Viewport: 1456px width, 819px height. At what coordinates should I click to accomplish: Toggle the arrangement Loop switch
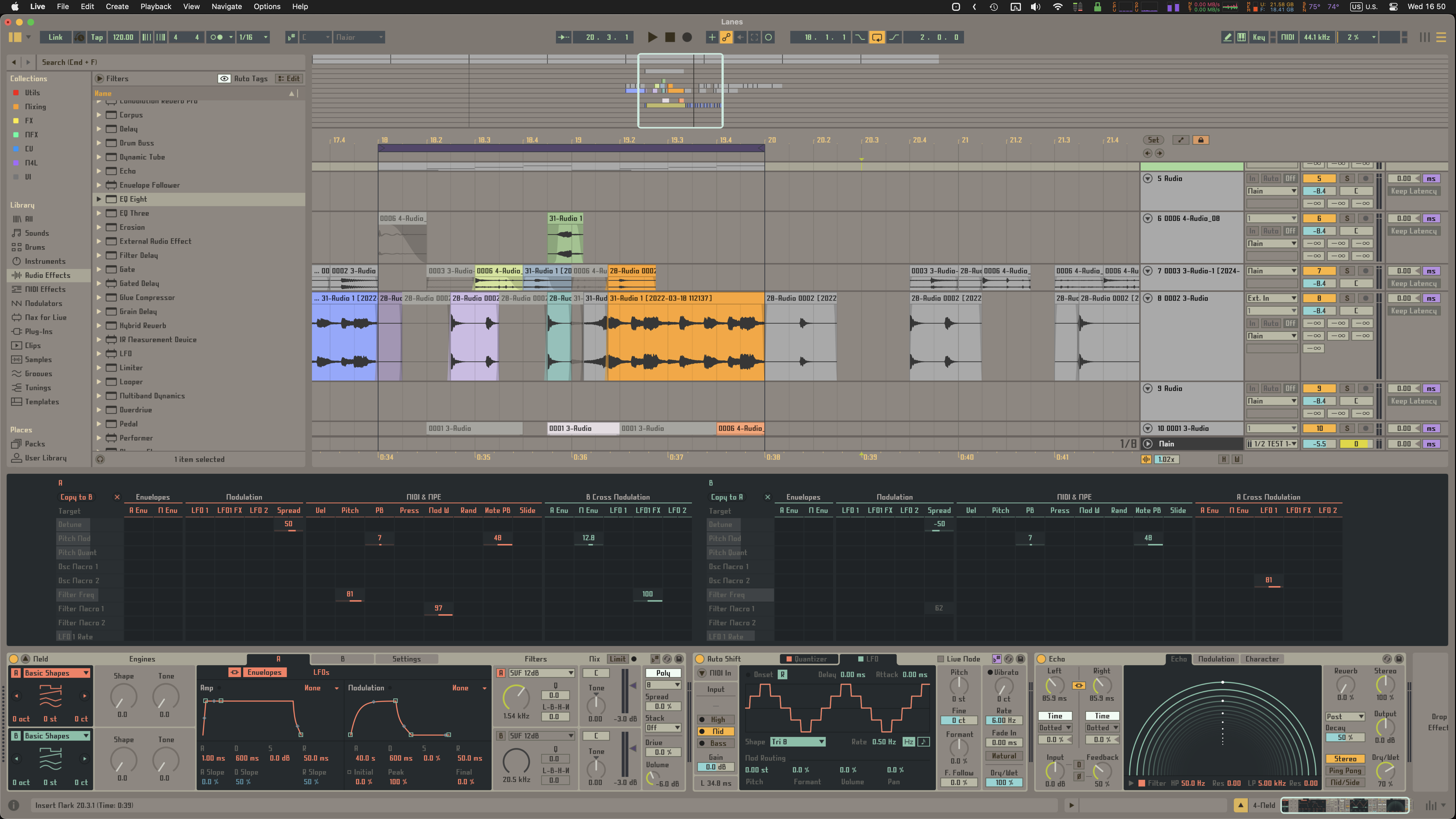coord(877,37)
